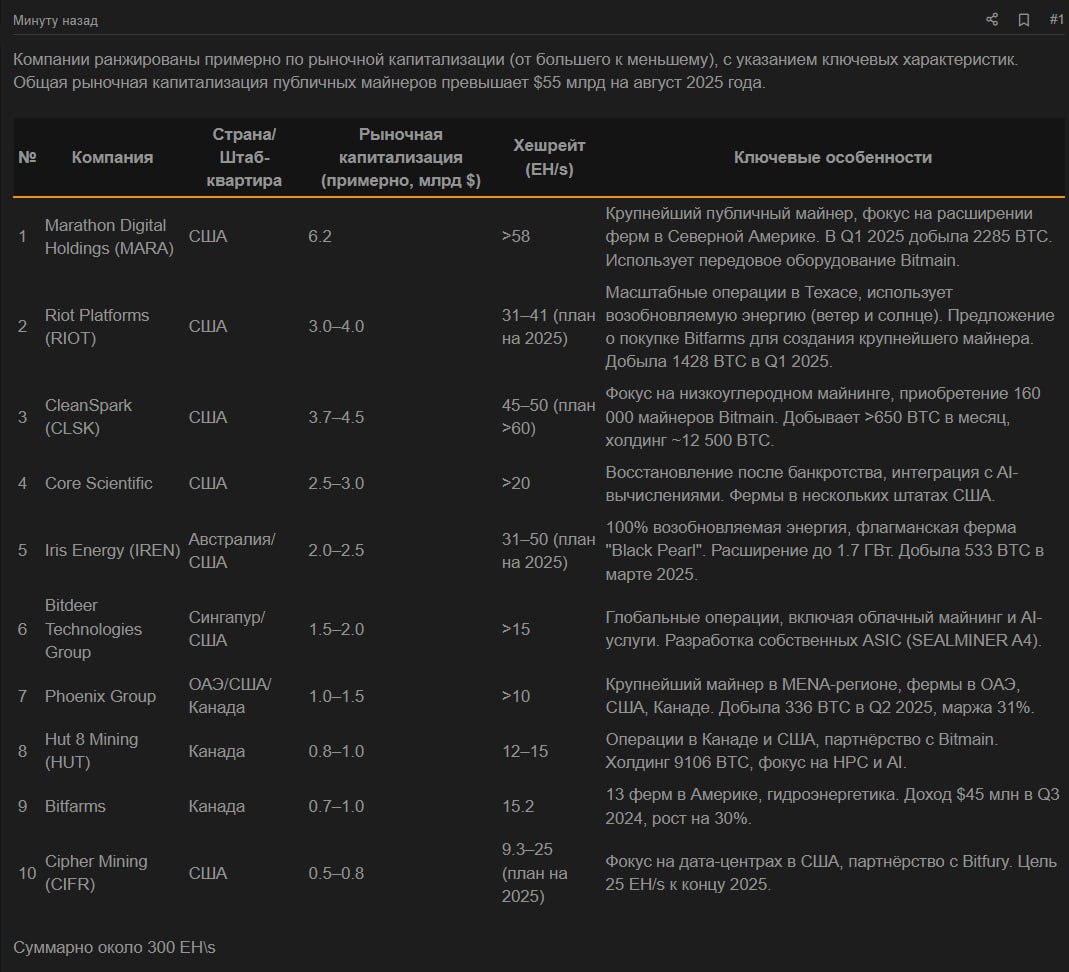Click the "Рыночная капитализация" column header
1069x972 pixels.
click(x=401, y=157)
